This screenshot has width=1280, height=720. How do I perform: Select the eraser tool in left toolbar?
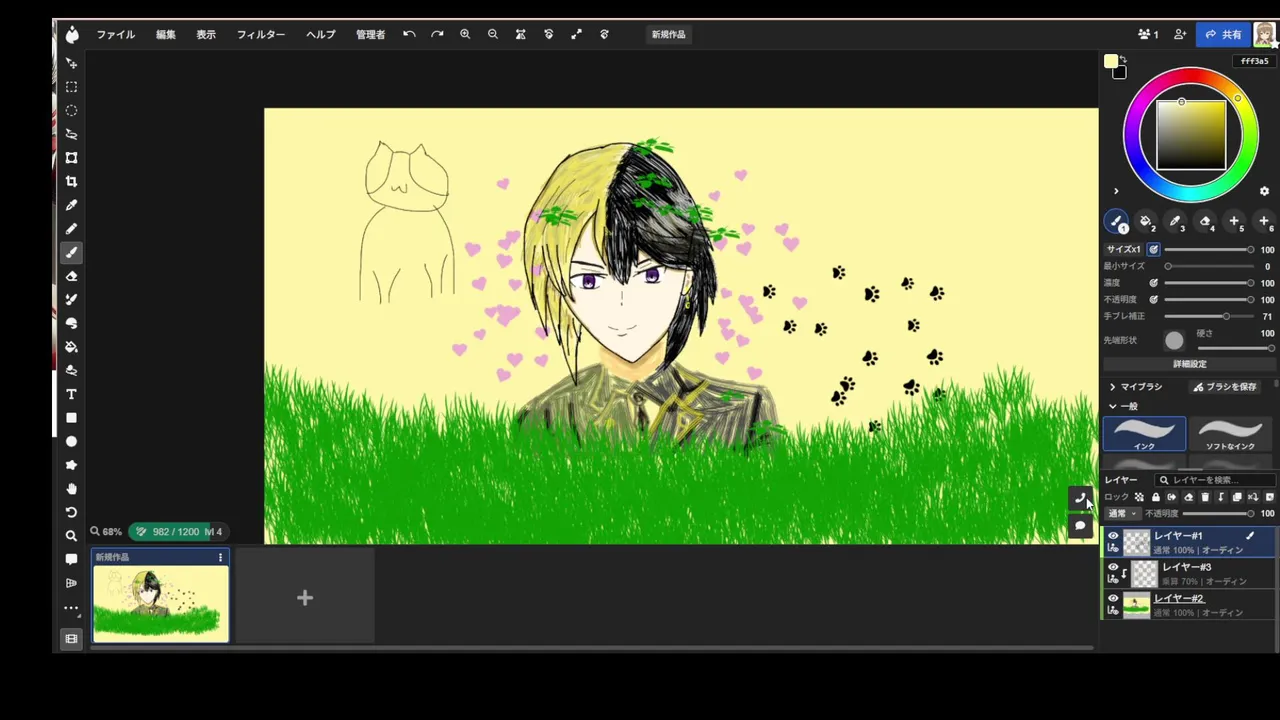click(x=71, y=276)
